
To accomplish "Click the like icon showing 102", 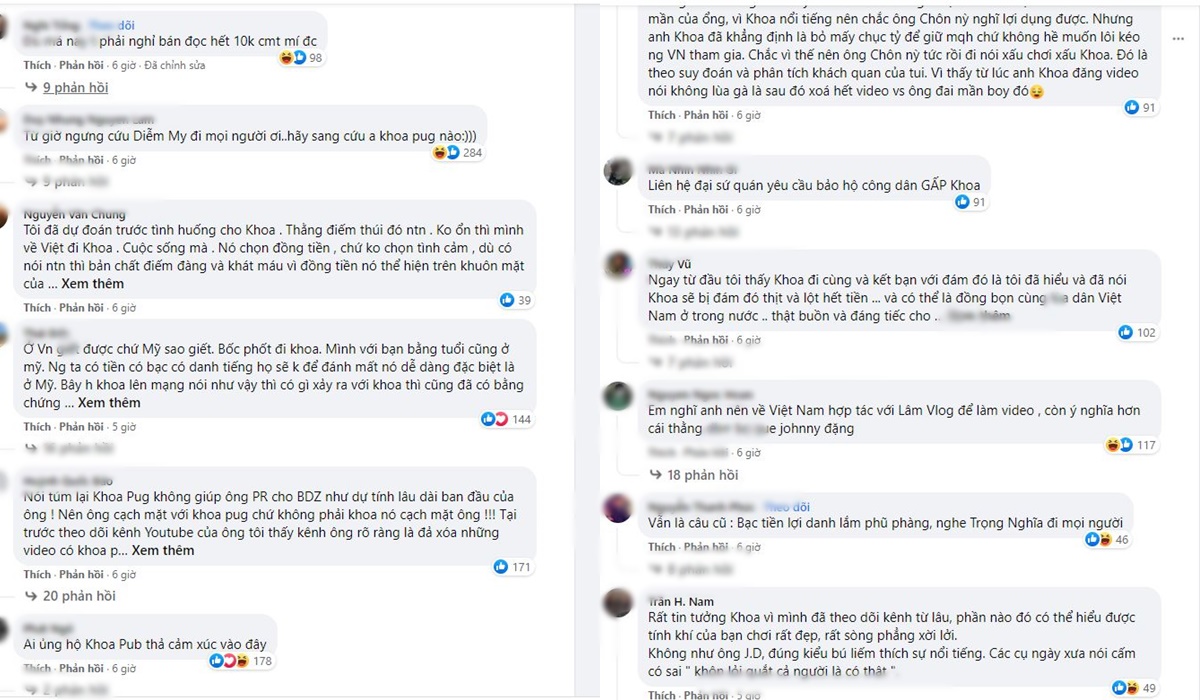I will pyautogui.click(x=1125, y=332).
